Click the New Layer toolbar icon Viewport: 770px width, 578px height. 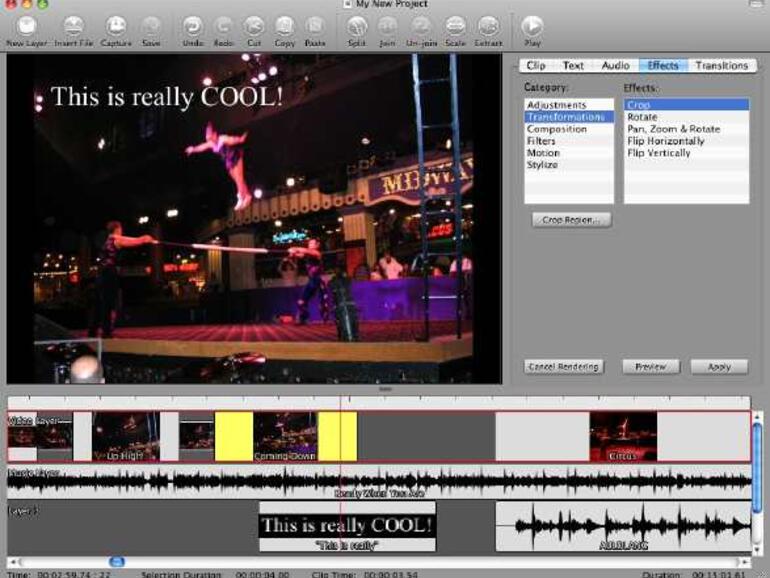click(27, 27)
